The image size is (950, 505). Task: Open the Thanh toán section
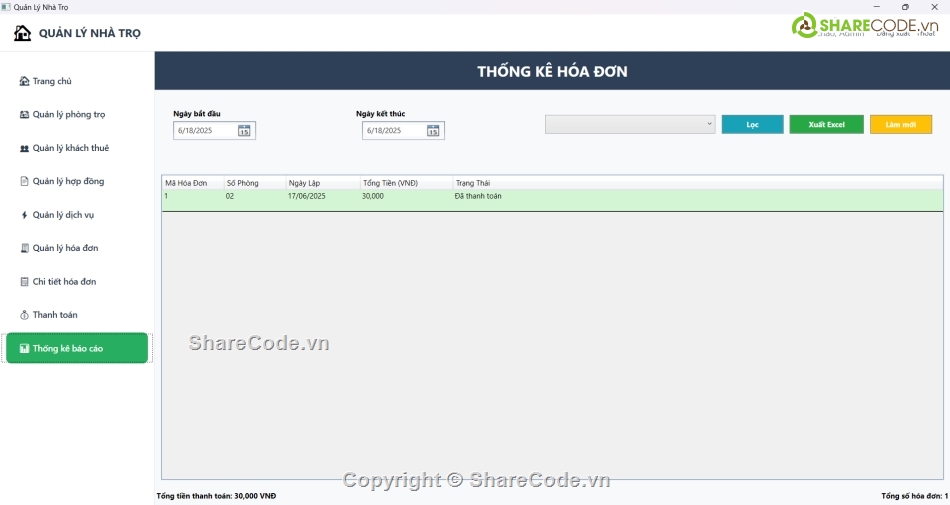(x=55, y=315)
